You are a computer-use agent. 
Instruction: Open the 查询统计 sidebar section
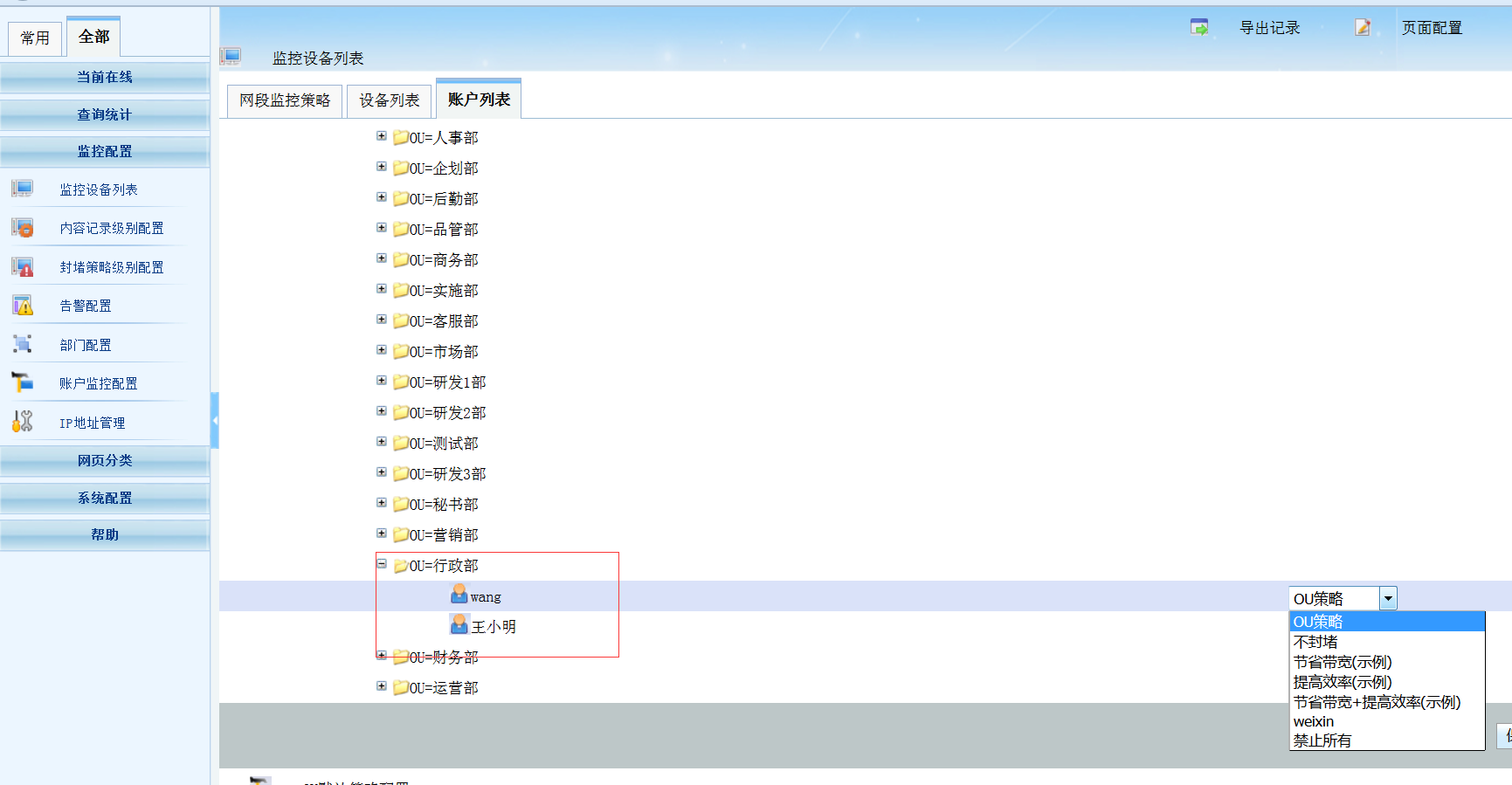[105, 114]
